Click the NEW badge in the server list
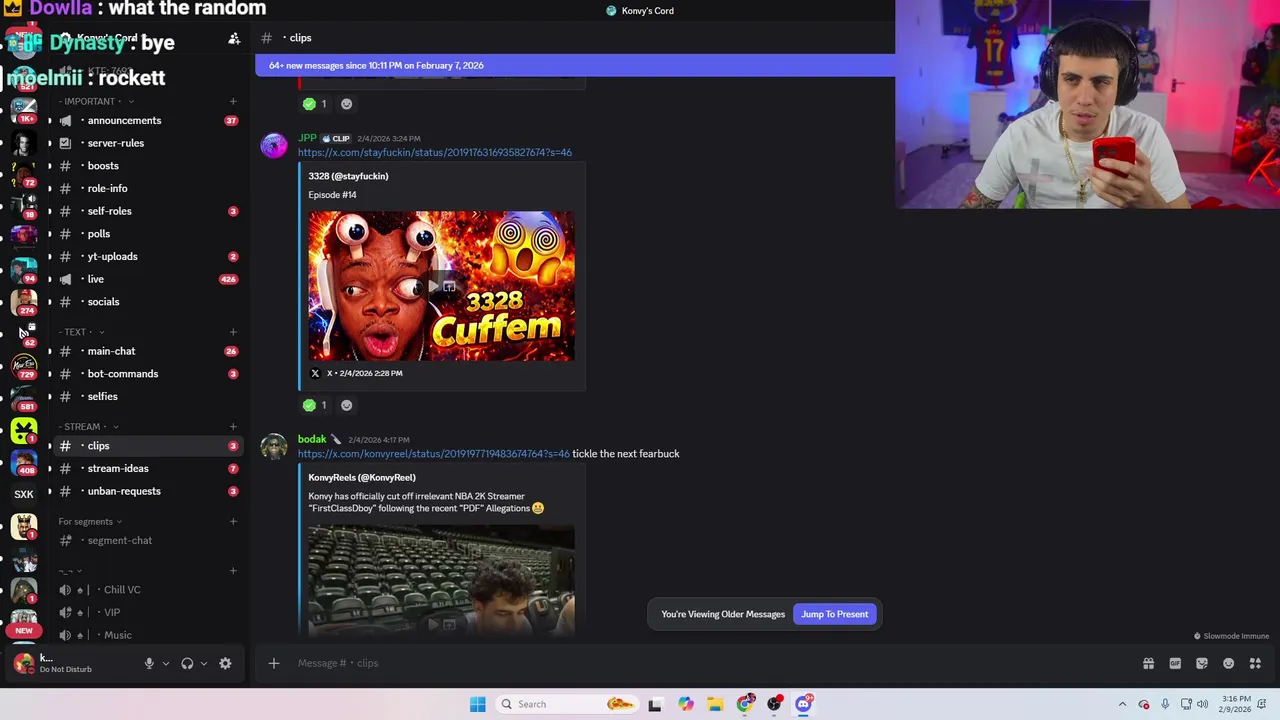The height and width of the screenshot is (720, 1280). (x=24, y=631)
